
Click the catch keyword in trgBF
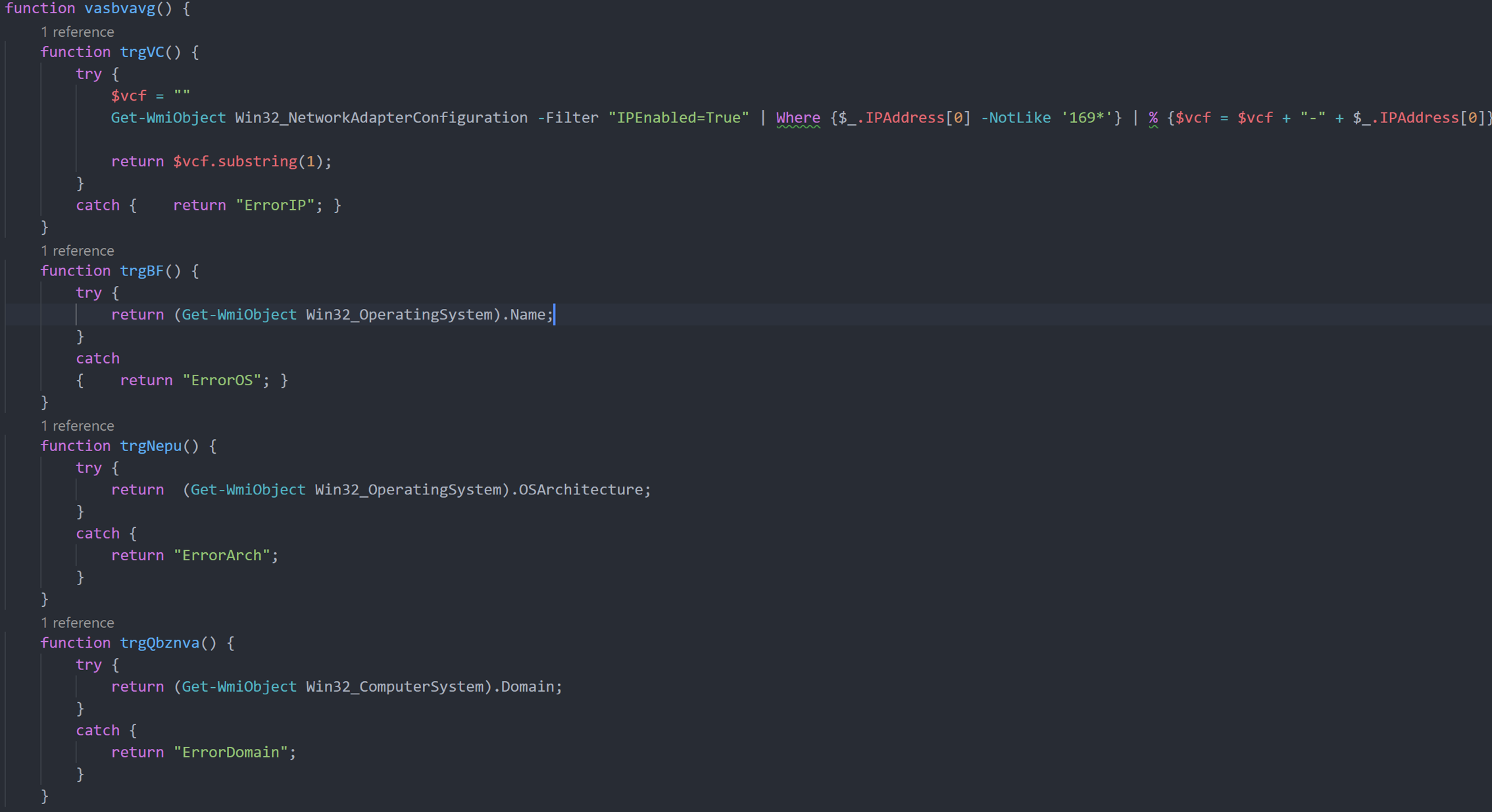[97, 358]
